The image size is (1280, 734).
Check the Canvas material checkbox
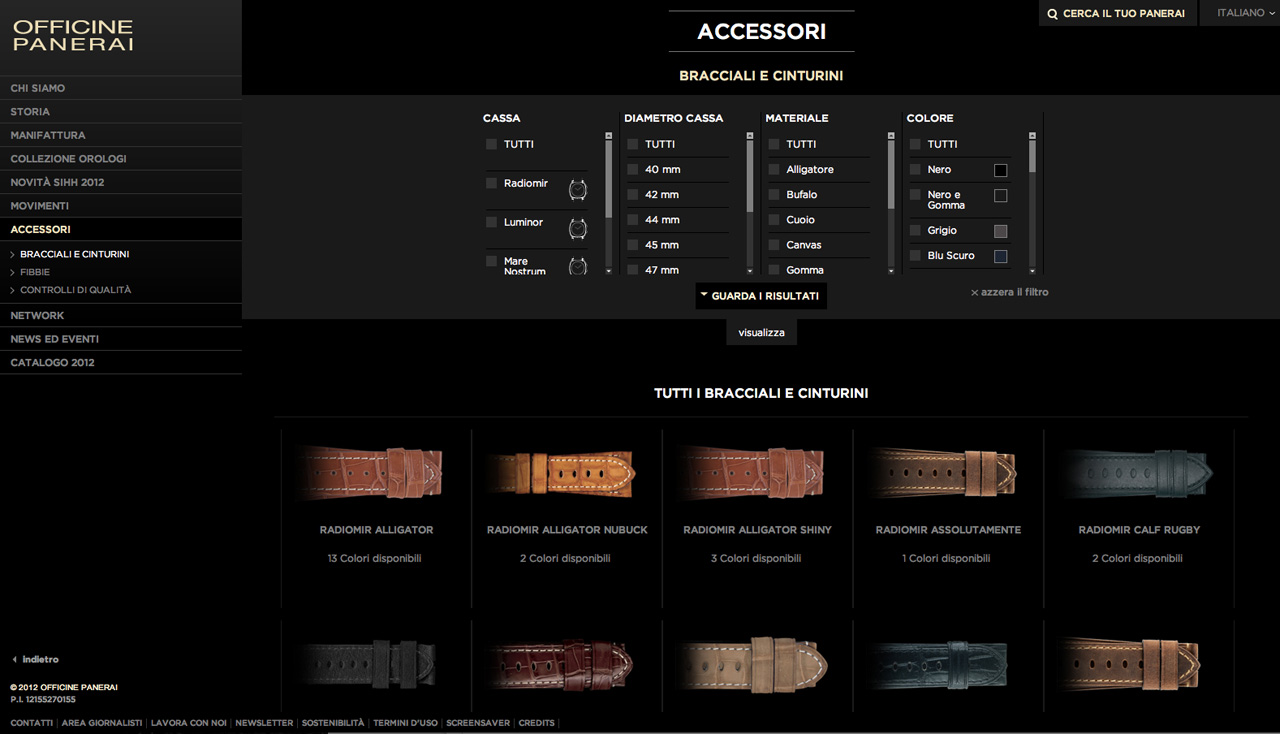tap(774, 244)
